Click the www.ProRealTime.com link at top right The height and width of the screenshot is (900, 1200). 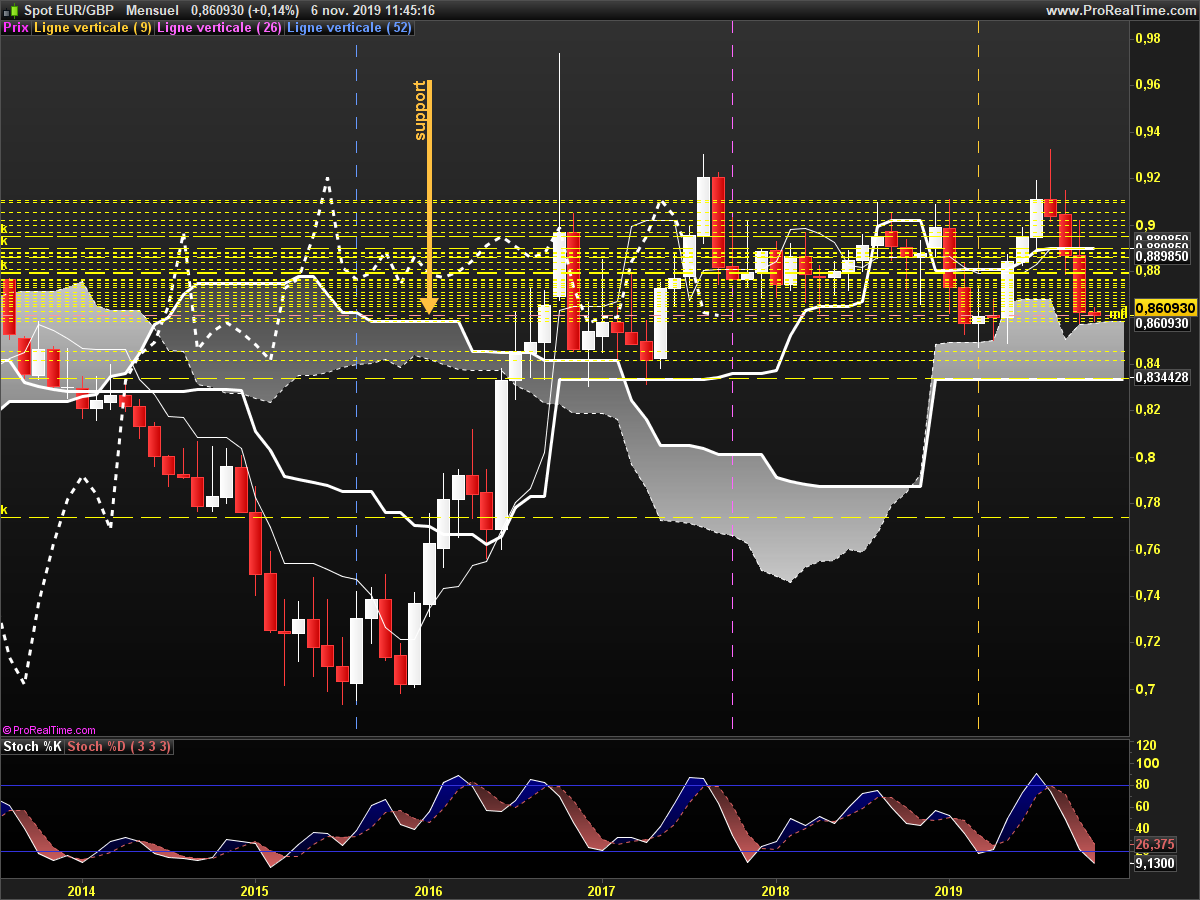click(x=1119, y=10)
